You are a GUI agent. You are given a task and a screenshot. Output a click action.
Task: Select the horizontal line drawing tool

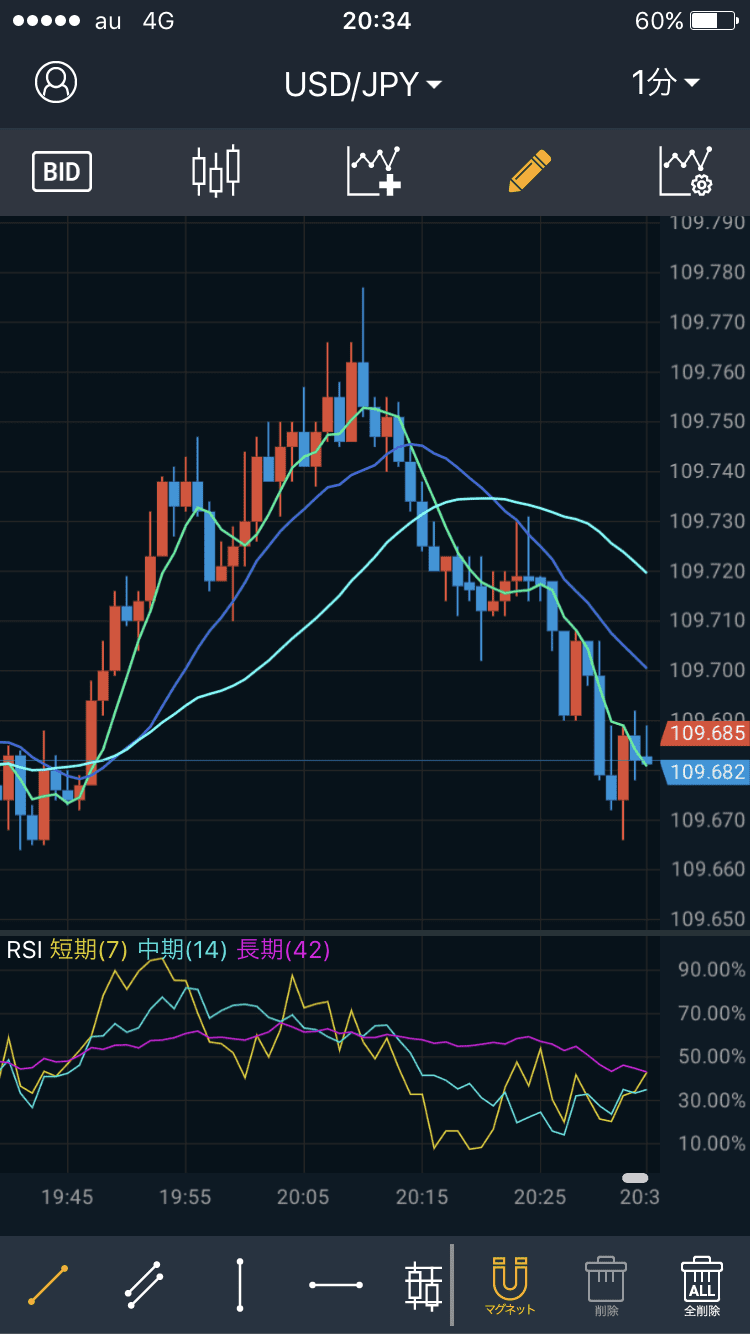336,1285
